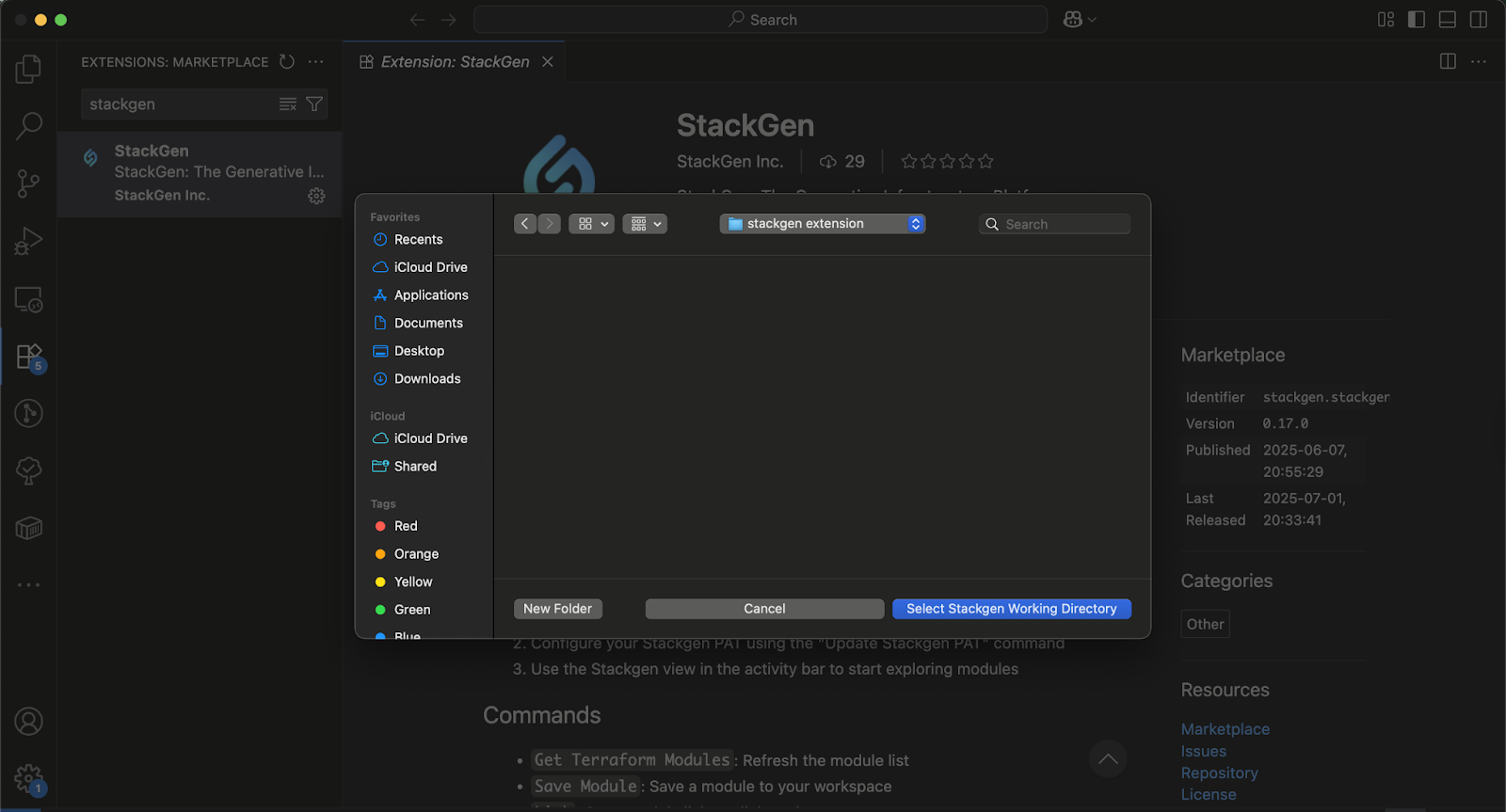
Task: Click the star rating of StackGen extension
Action: (947, 162)
